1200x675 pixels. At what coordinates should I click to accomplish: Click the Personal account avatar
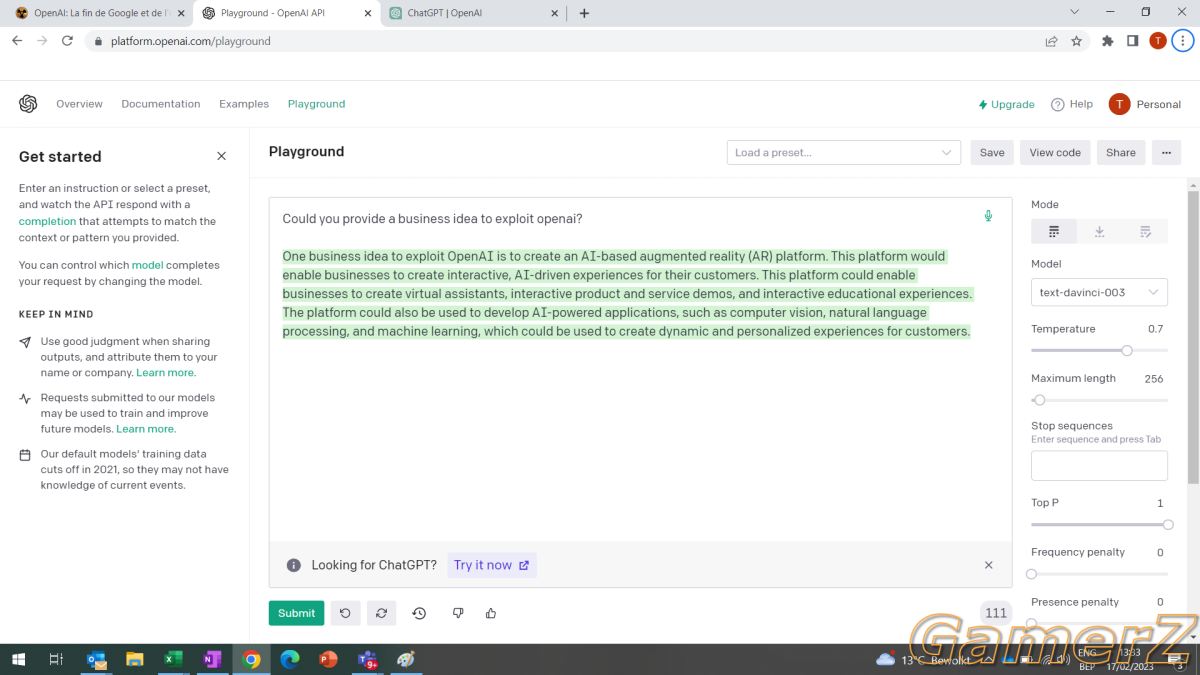tap(1120, 104)
